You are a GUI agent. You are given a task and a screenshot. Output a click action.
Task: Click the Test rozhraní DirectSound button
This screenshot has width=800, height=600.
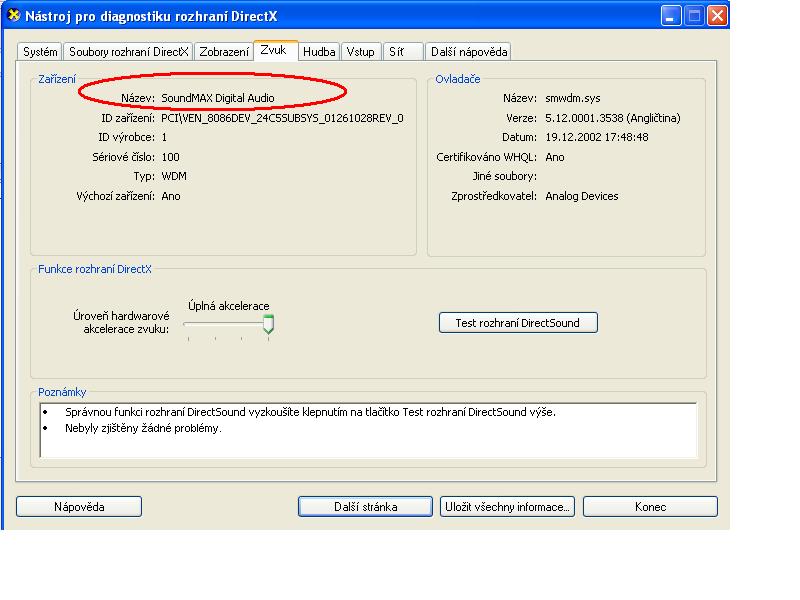[x=518, y=323]
